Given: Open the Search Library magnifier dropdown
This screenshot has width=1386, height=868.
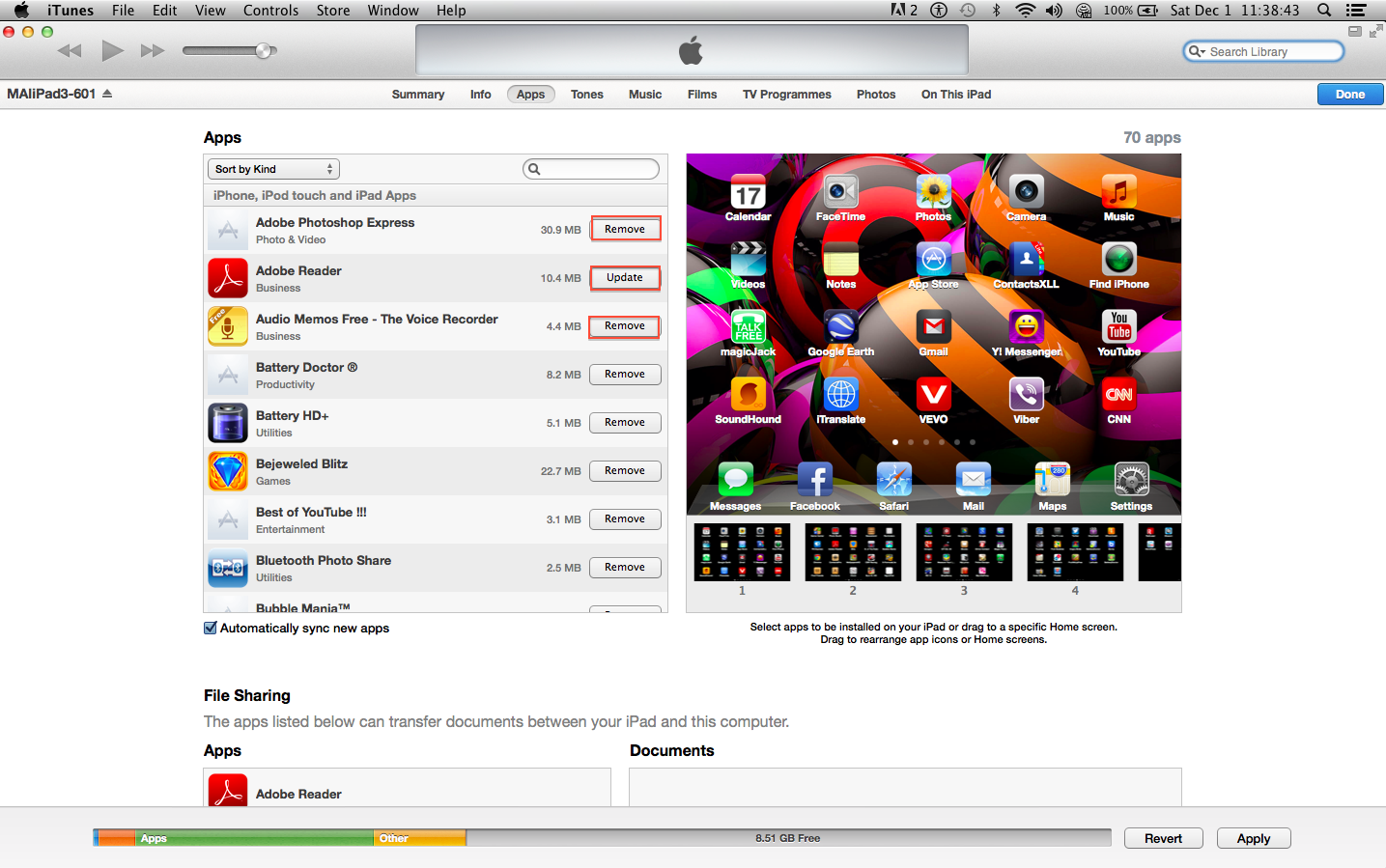Looking at the screenshot, I should tap(1198, 52).
